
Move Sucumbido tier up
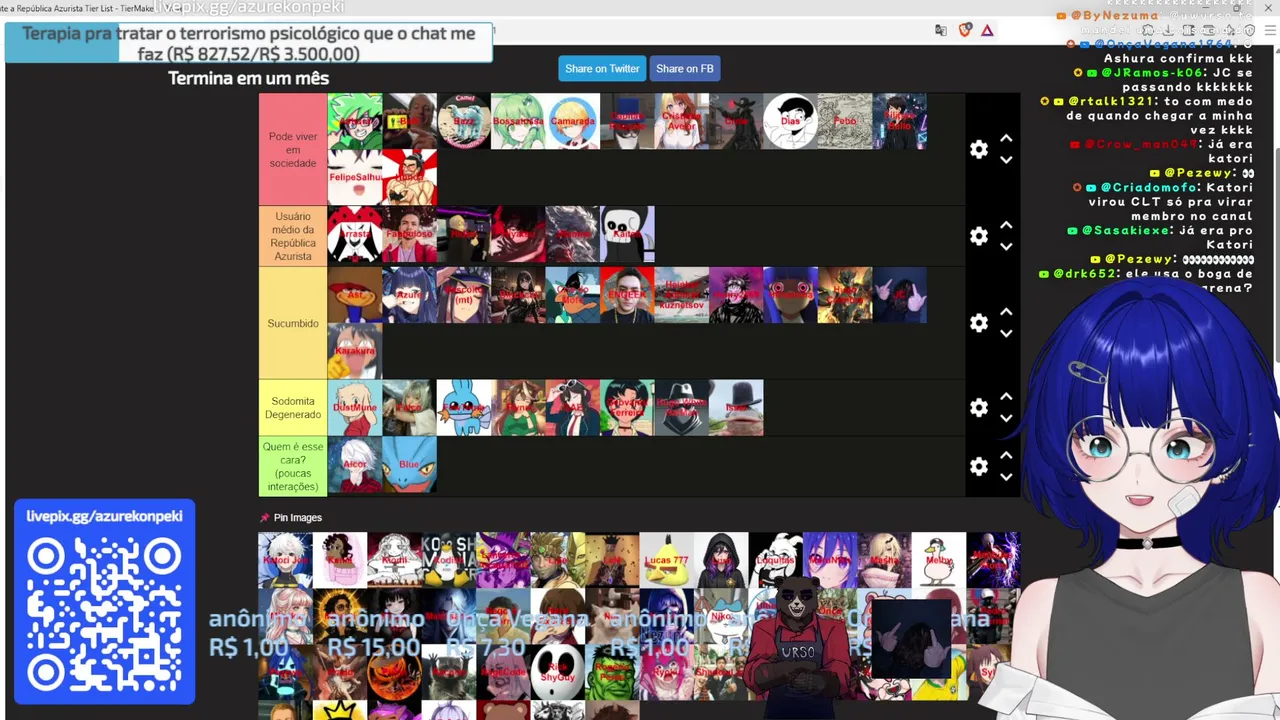point(1006,312)
